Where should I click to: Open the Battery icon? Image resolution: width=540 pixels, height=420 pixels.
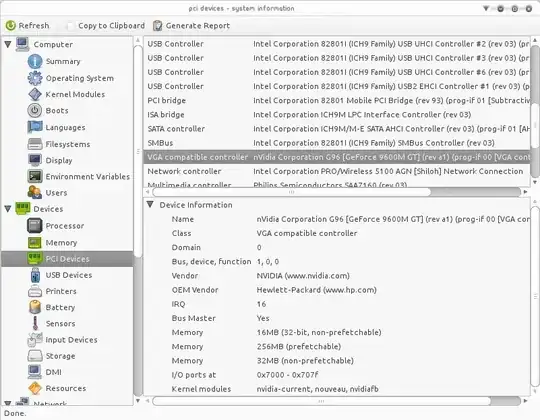pos(35,307)
